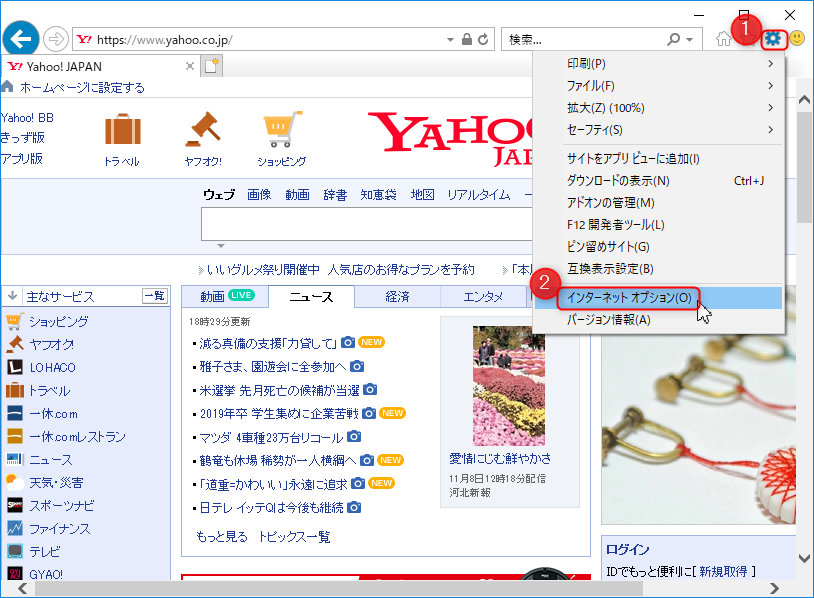Click the 一休.com icon in services list
Screen dimensions: 814x598
click(x=15, y=413)
